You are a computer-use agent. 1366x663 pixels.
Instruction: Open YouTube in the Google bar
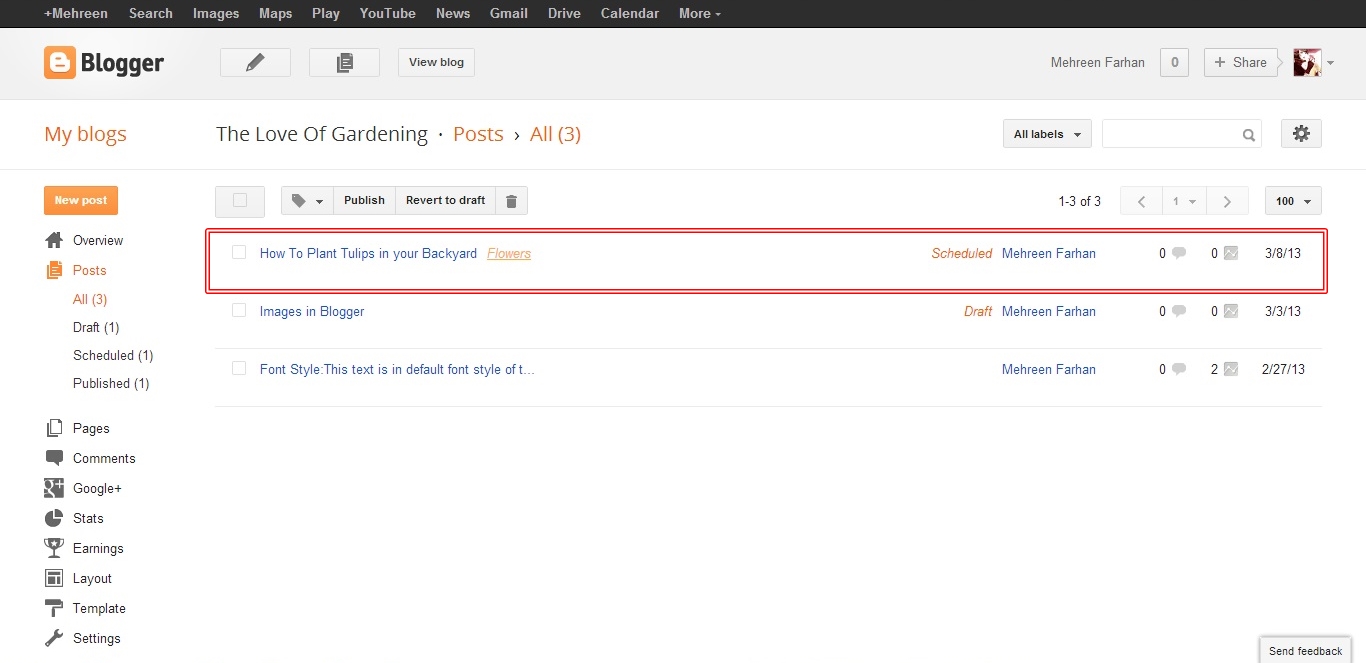pos(388,13)
